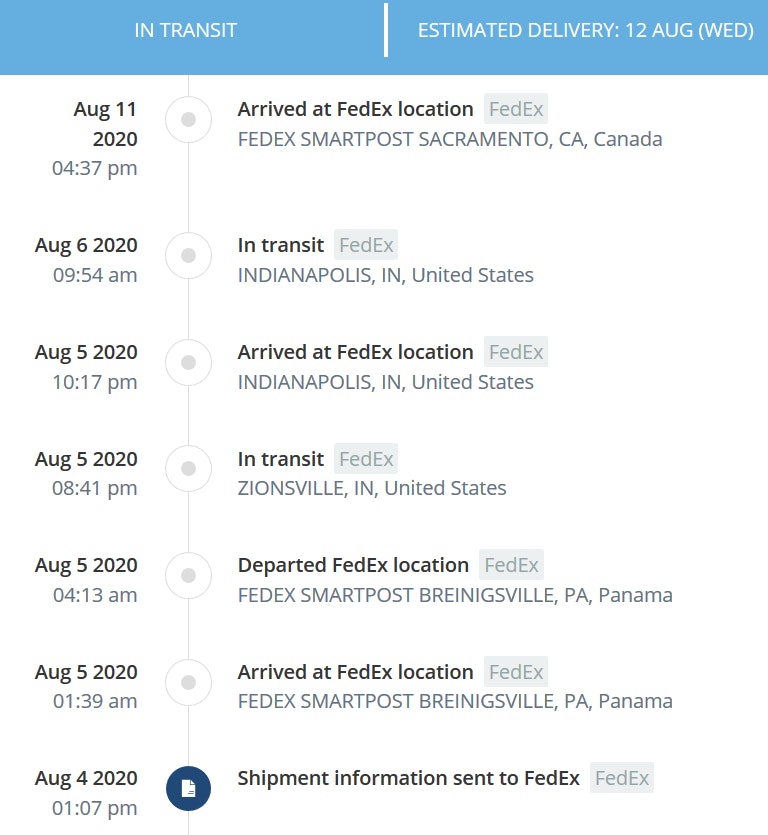Click FedEx label beside Zionsville In transit

[x=366, y=459]
